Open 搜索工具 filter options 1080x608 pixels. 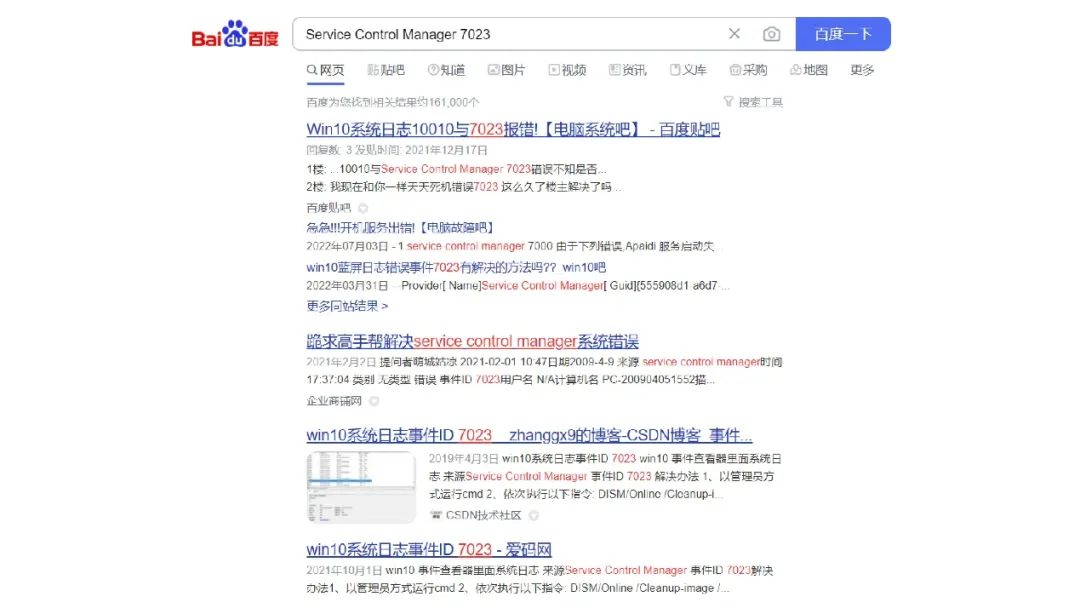[753, 102]
